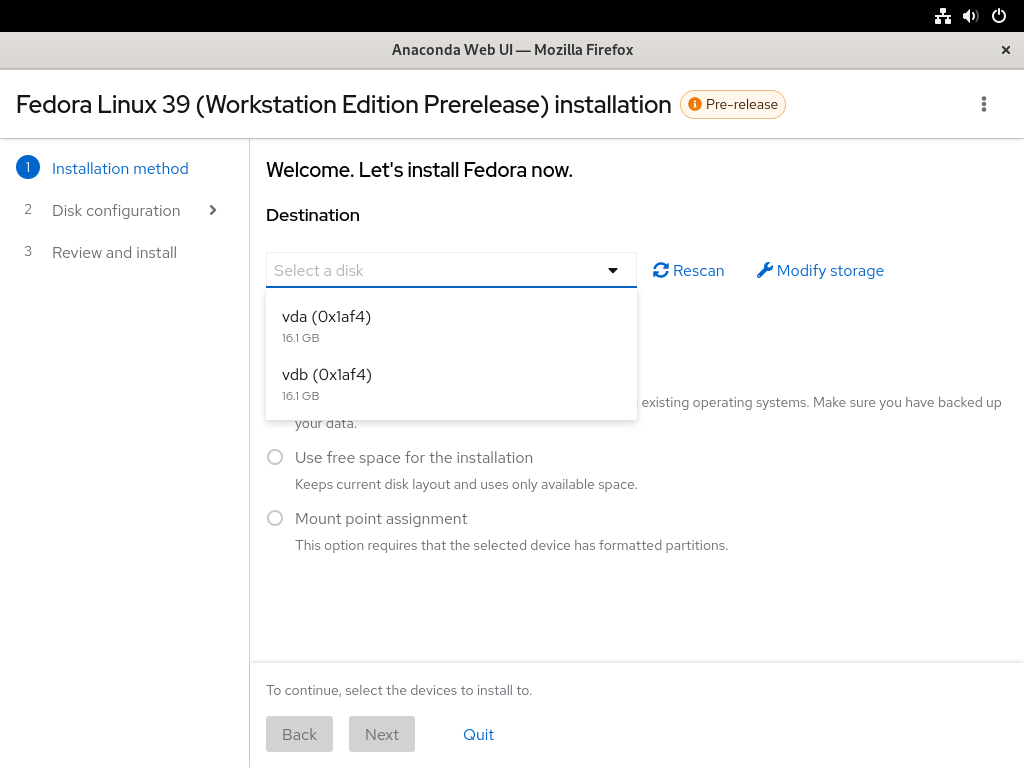
Task: Click the Pre-release info icon
Action: pos(695,104)
